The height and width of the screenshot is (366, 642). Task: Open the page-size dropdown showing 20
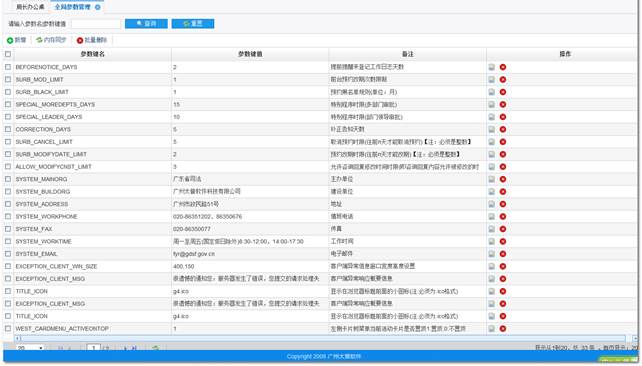30,348
